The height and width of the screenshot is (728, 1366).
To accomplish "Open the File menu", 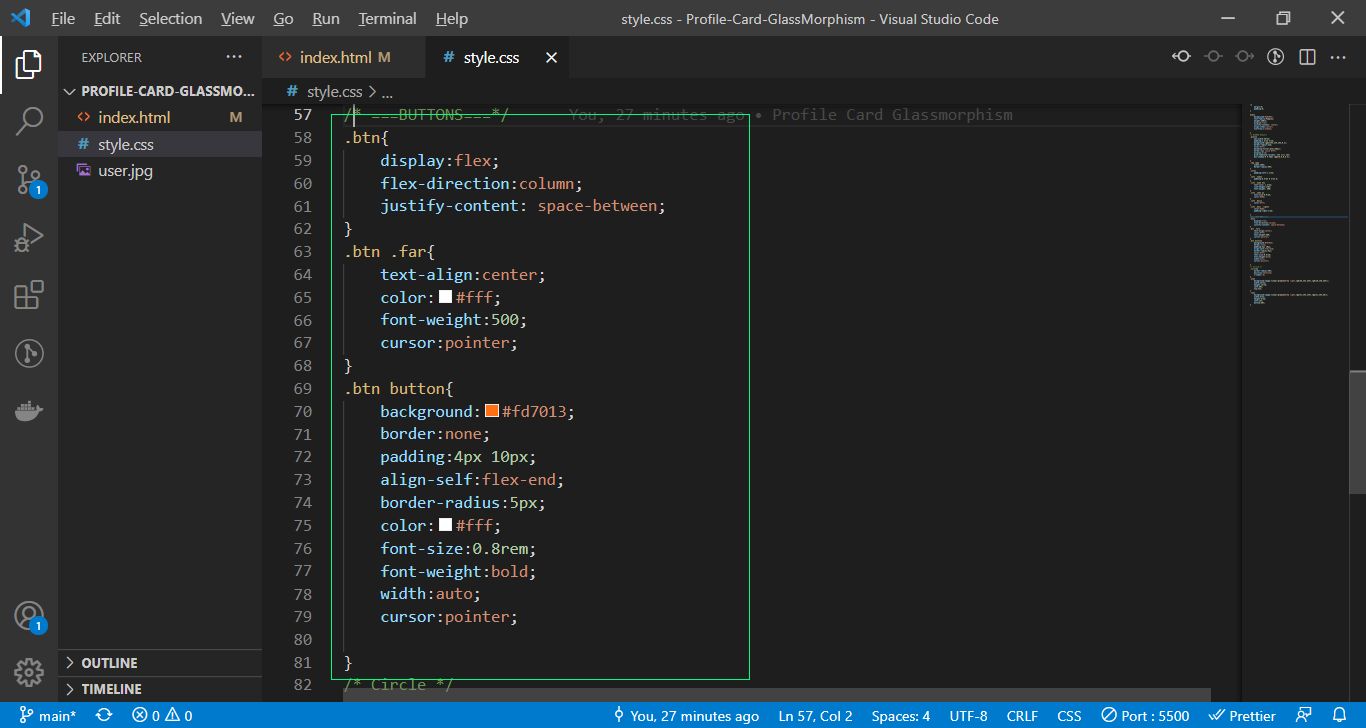I will tap(62, 19).
